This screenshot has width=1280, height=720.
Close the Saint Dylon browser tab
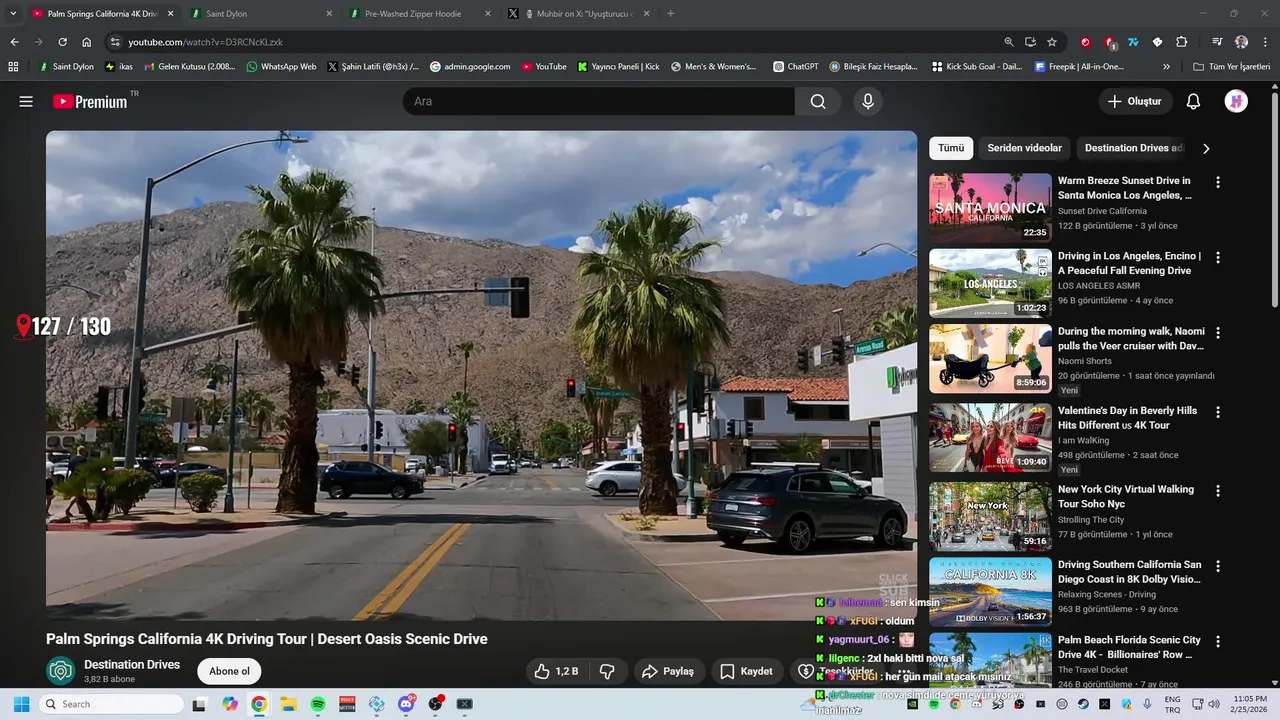(x=330, y=14)
